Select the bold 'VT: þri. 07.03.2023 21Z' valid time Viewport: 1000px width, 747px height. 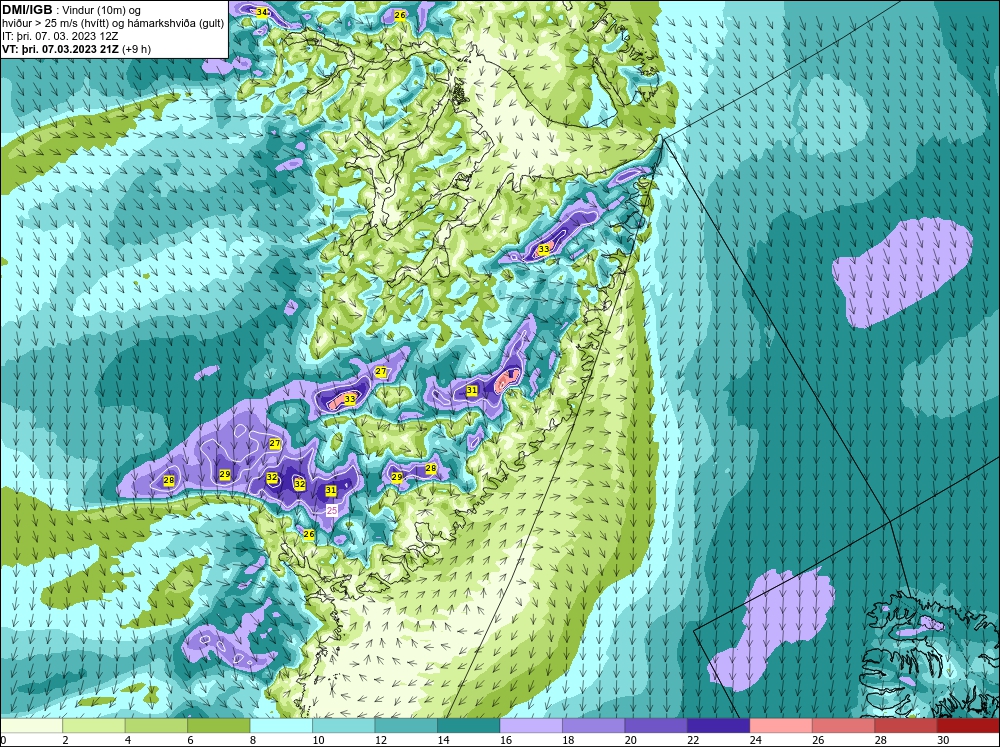tap(61, 49)
